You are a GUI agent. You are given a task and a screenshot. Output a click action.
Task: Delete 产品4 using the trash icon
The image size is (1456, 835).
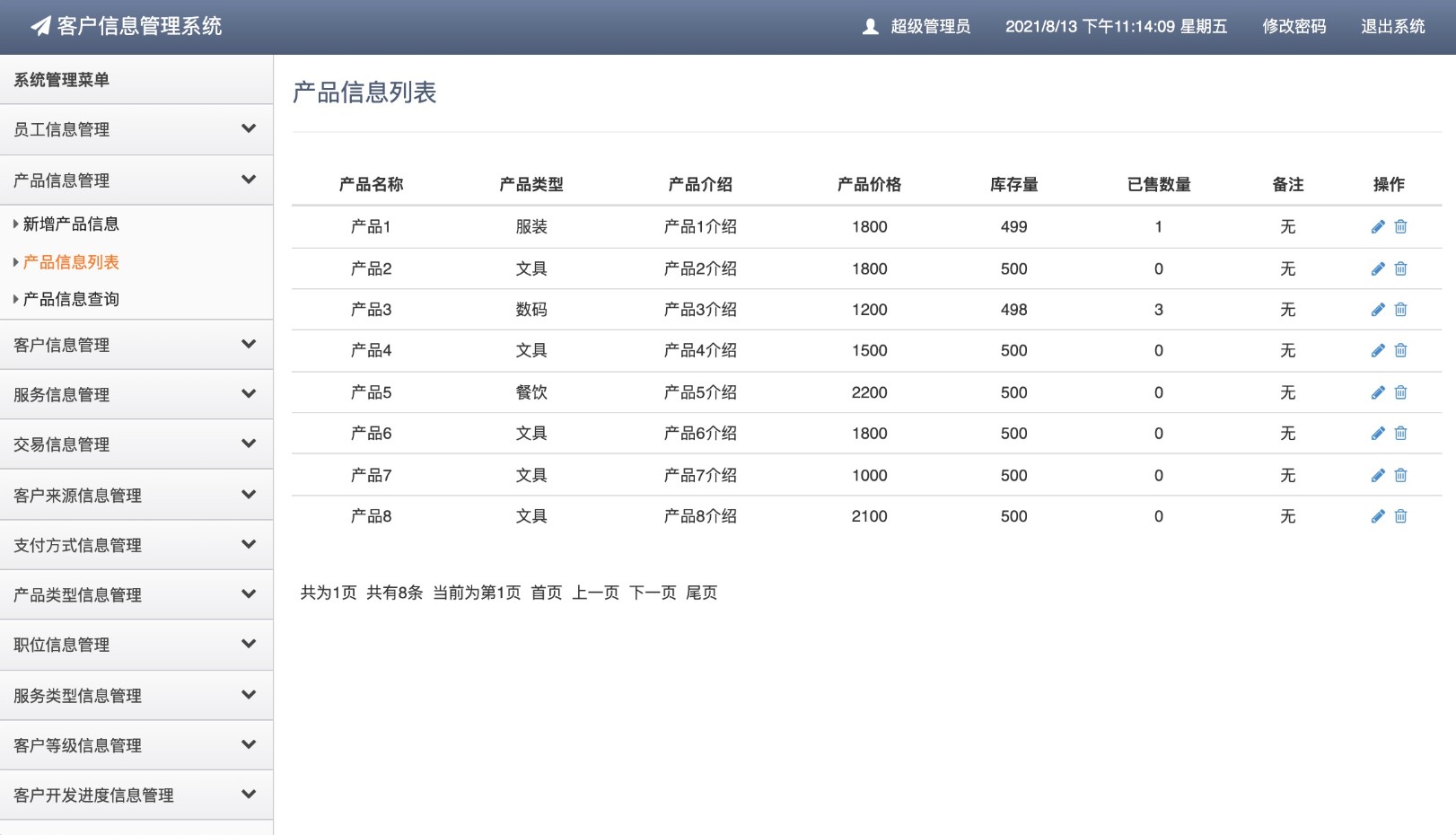pyautogui.click(x=1400, y=351)
